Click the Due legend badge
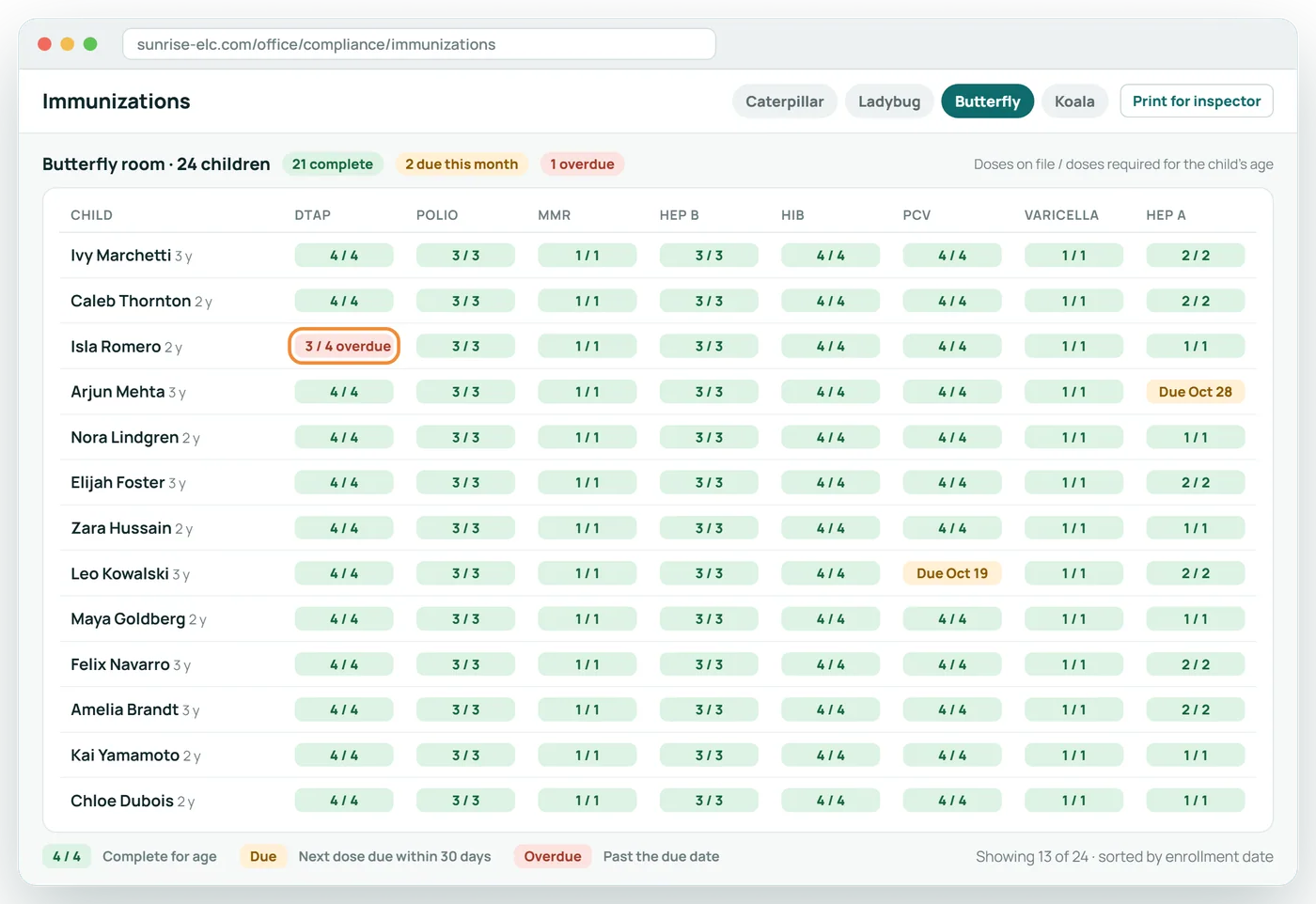Image resolution: width=1316 pixels, height=904 pixels. point(263,856)
